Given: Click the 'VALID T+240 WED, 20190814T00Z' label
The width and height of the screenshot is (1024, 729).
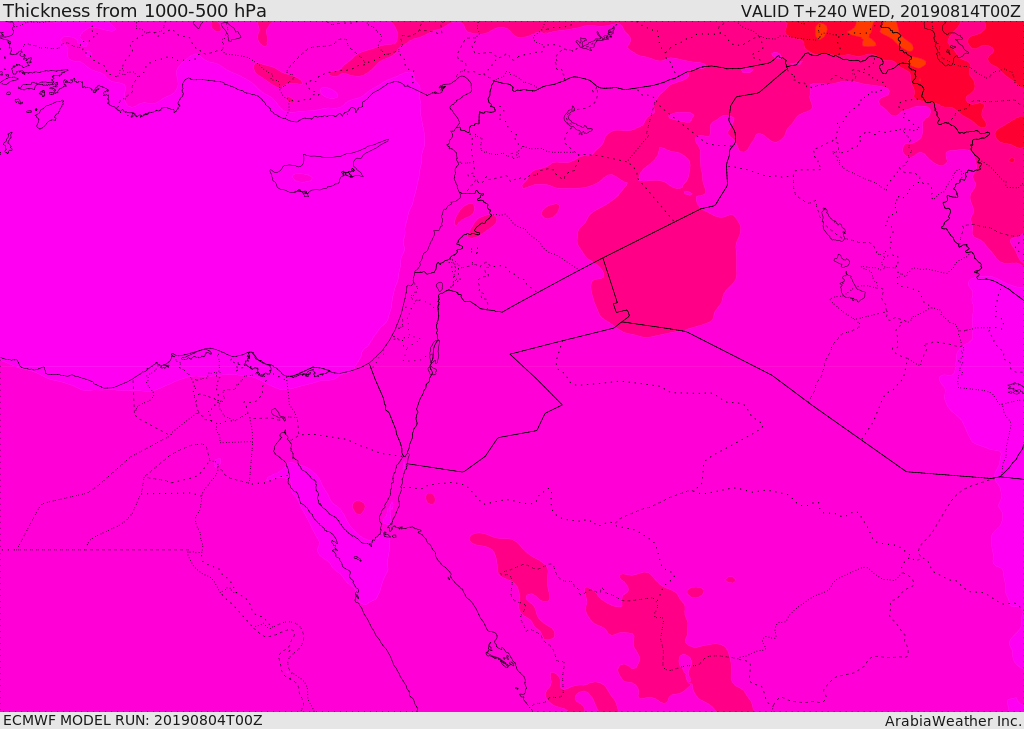Looking at the screenshot, I should click(x=880, y=10).
